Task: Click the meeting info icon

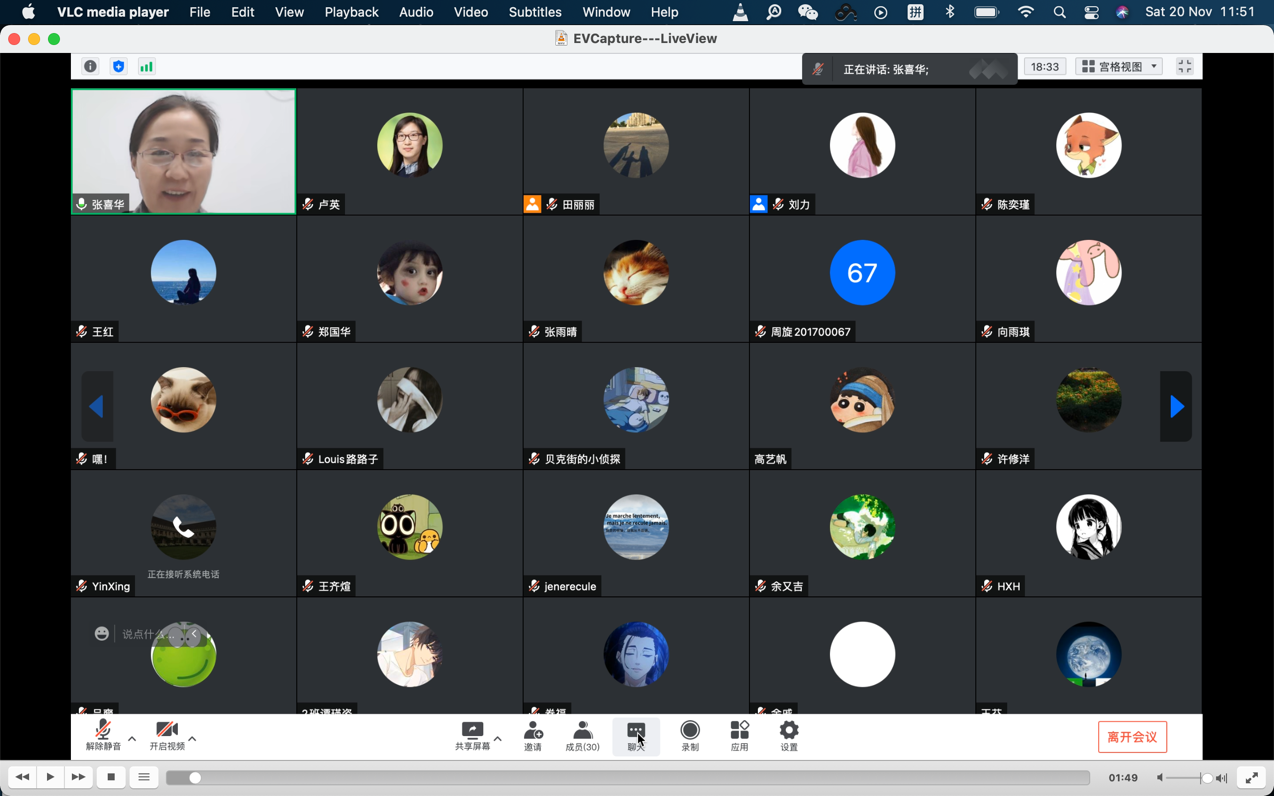Action: click(x=90, y=66)
